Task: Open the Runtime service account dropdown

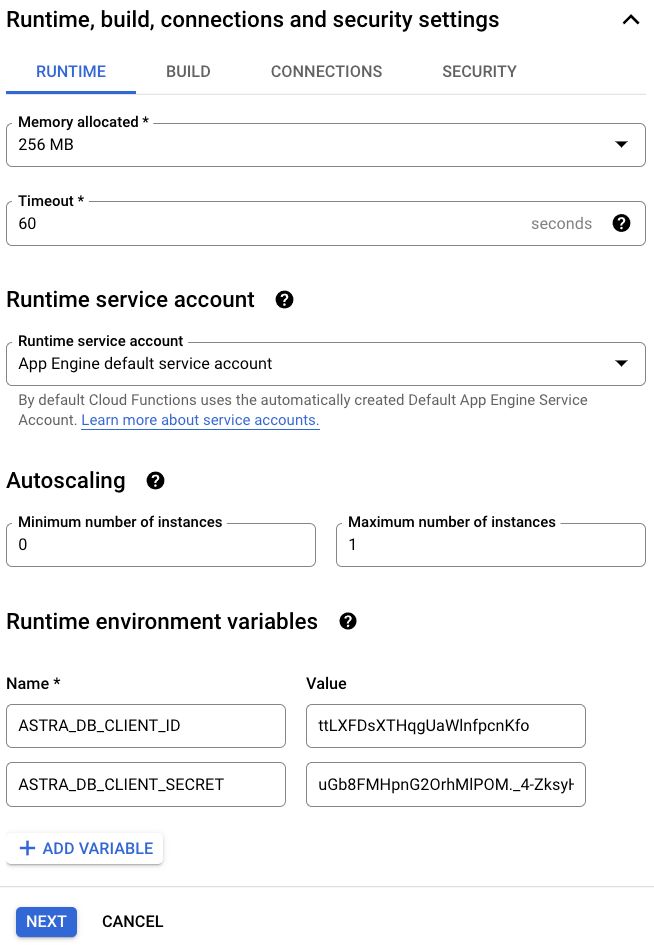Action: (x=325, y=364)
